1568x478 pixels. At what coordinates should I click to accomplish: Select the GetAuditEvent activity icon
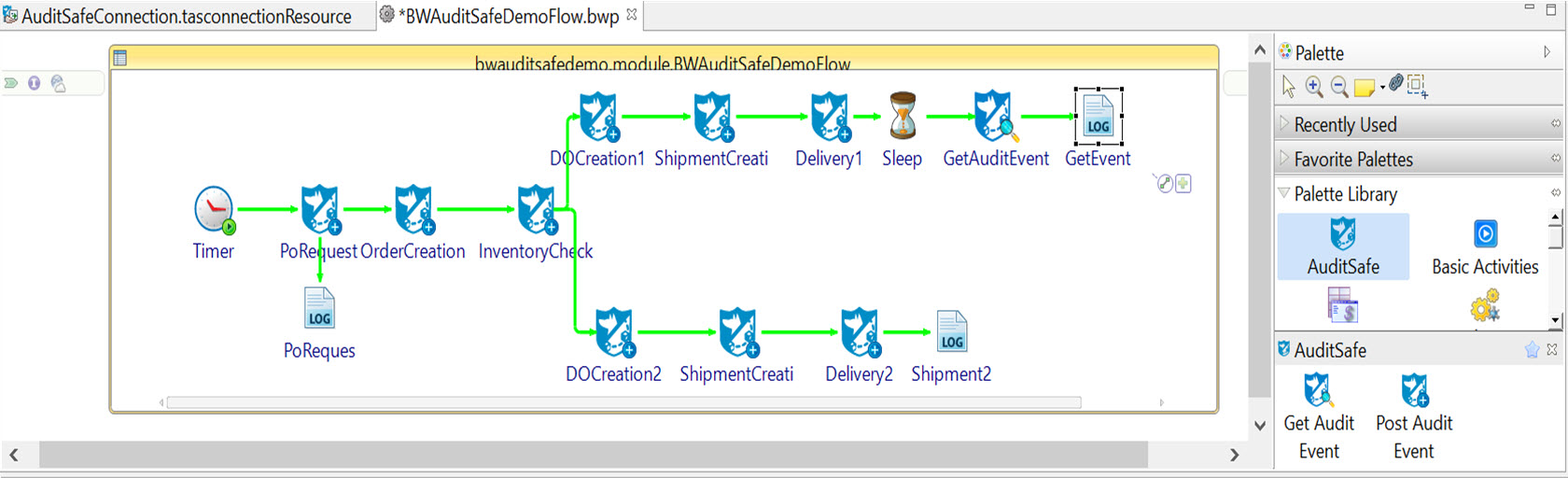coord(995,116)
